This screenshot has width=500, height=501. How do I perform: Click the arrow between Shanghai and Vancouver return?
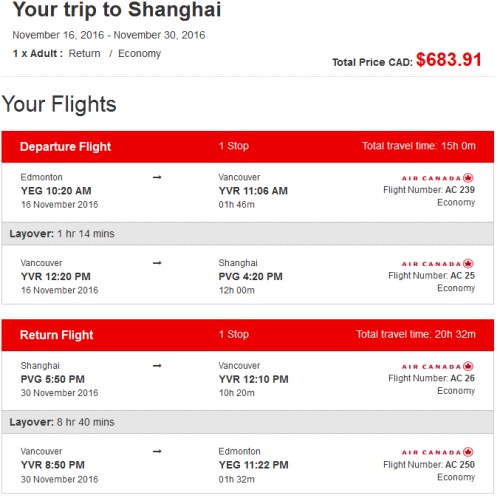pyautogui.click(x=157, y=366)
